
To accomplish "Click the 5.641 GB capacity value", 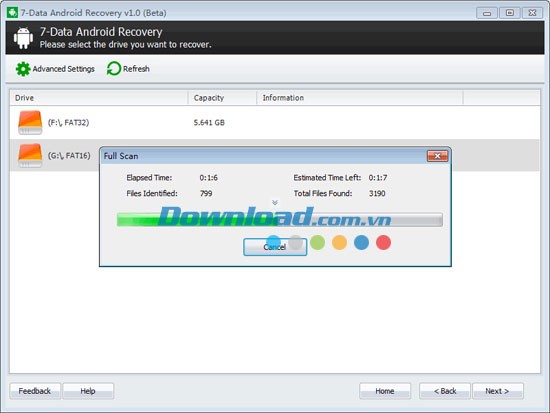I will coord(209,122).
